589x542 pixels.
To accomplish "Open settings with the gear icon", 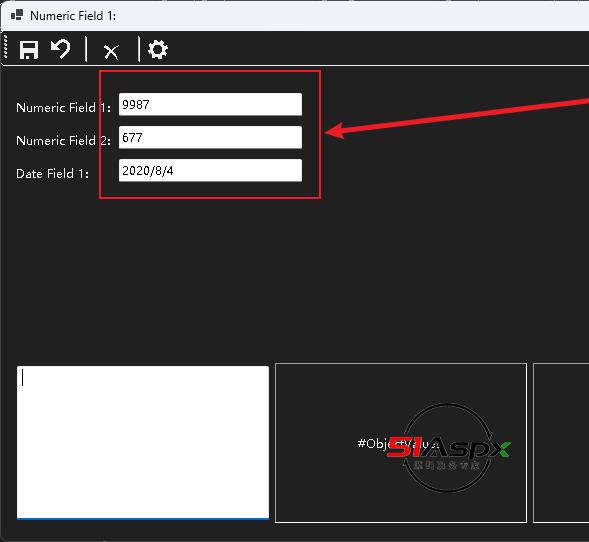I will (158, 50).
